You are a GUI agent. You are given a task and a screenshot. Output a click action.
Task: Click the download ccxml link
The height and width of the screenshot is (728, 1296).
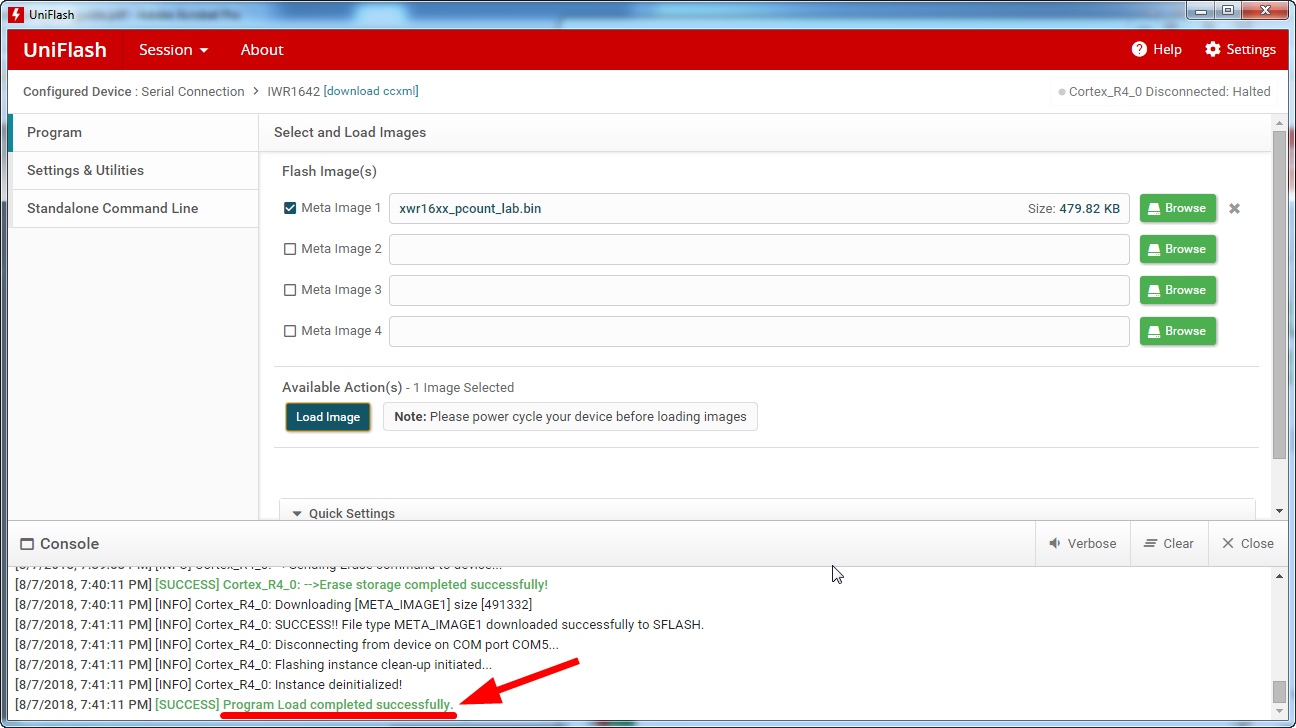(x=371, y=91)
